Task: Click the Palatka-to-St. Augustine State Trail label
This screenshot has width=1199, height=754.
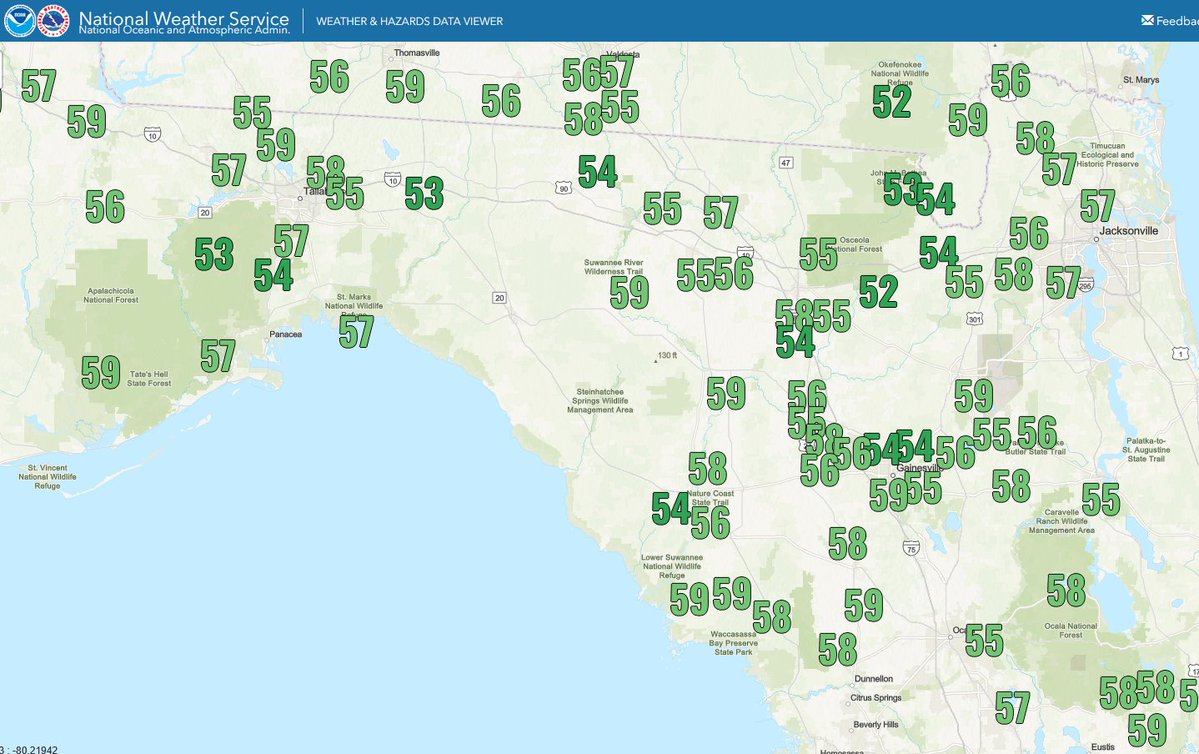Action: click(x=1146, y=450)
